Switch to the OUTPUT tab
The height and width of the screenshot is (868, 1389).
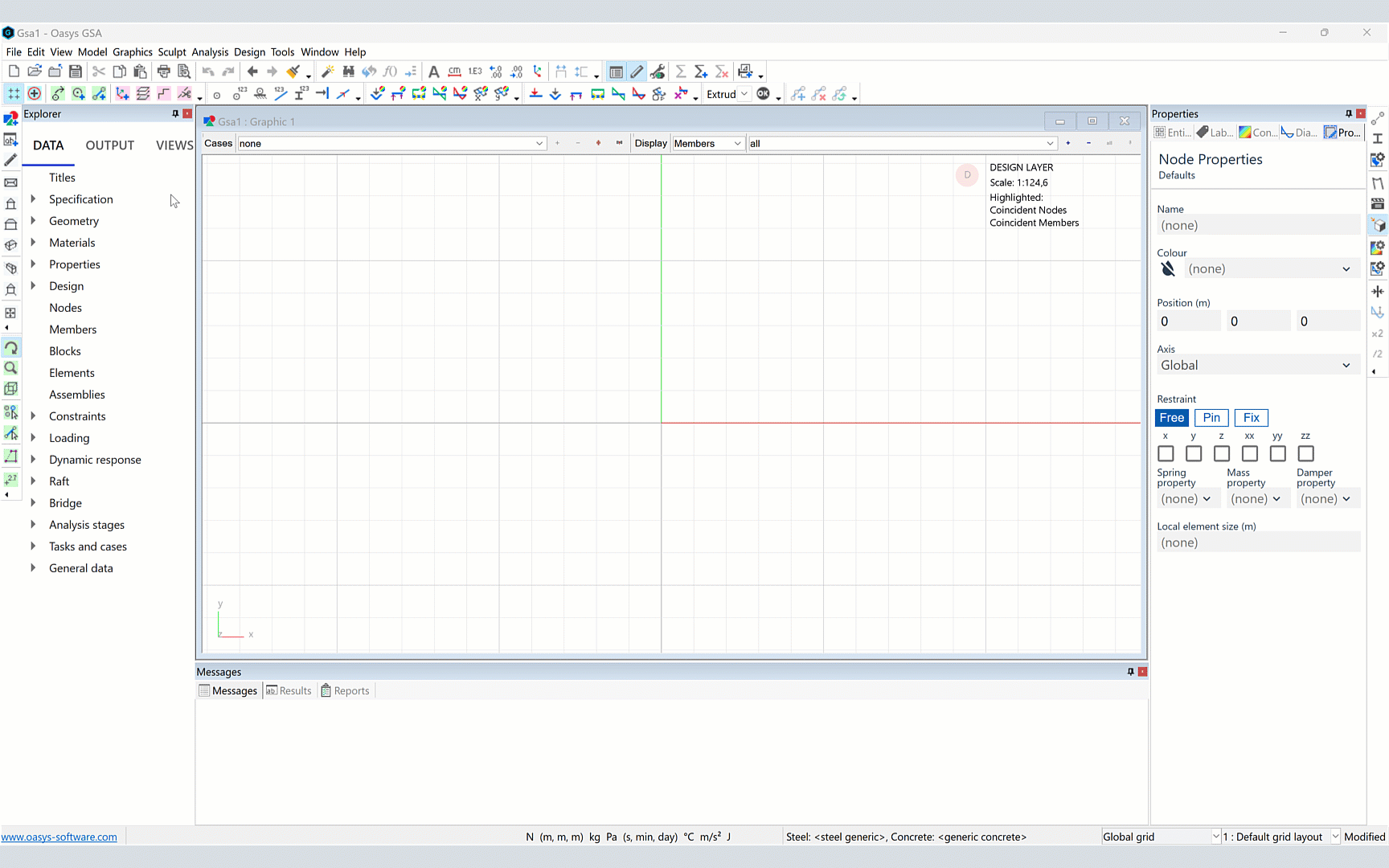(x=109, y=145)
